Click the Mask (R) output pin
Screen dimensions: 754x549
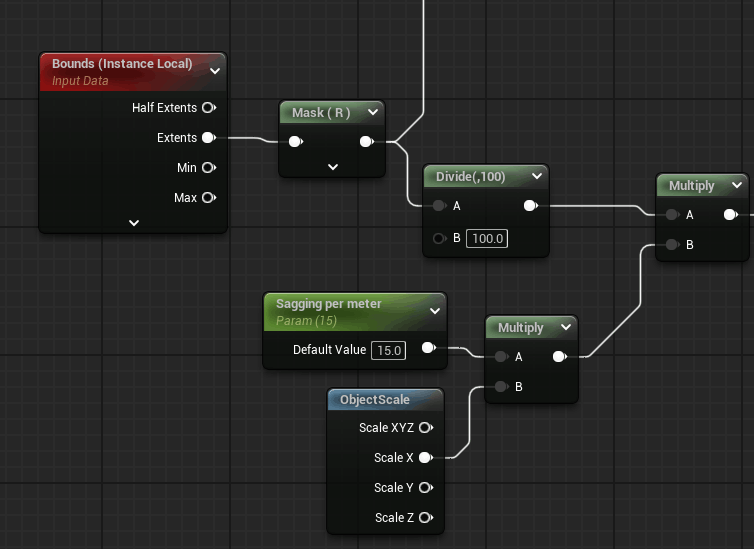click(x=366, y=141)
